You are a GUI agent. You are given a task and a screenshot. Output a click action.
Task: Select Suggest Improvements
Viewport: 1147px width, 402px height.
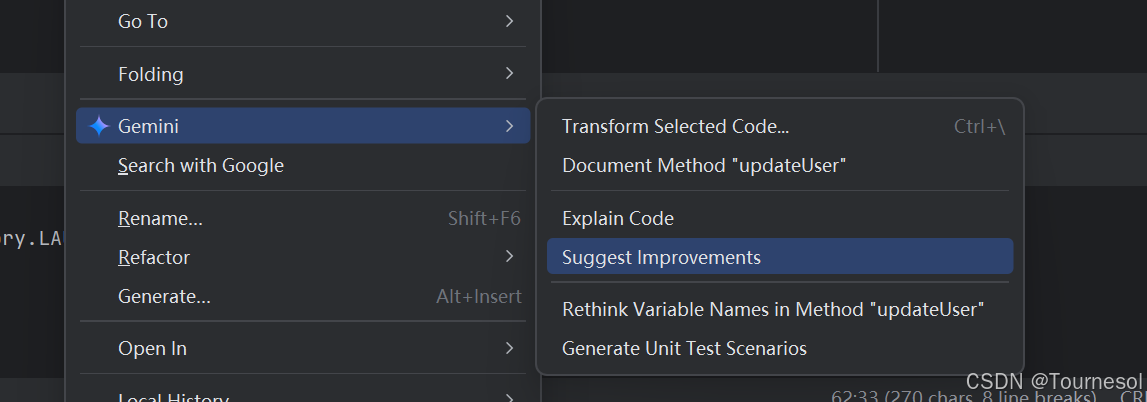click(661, 257)
